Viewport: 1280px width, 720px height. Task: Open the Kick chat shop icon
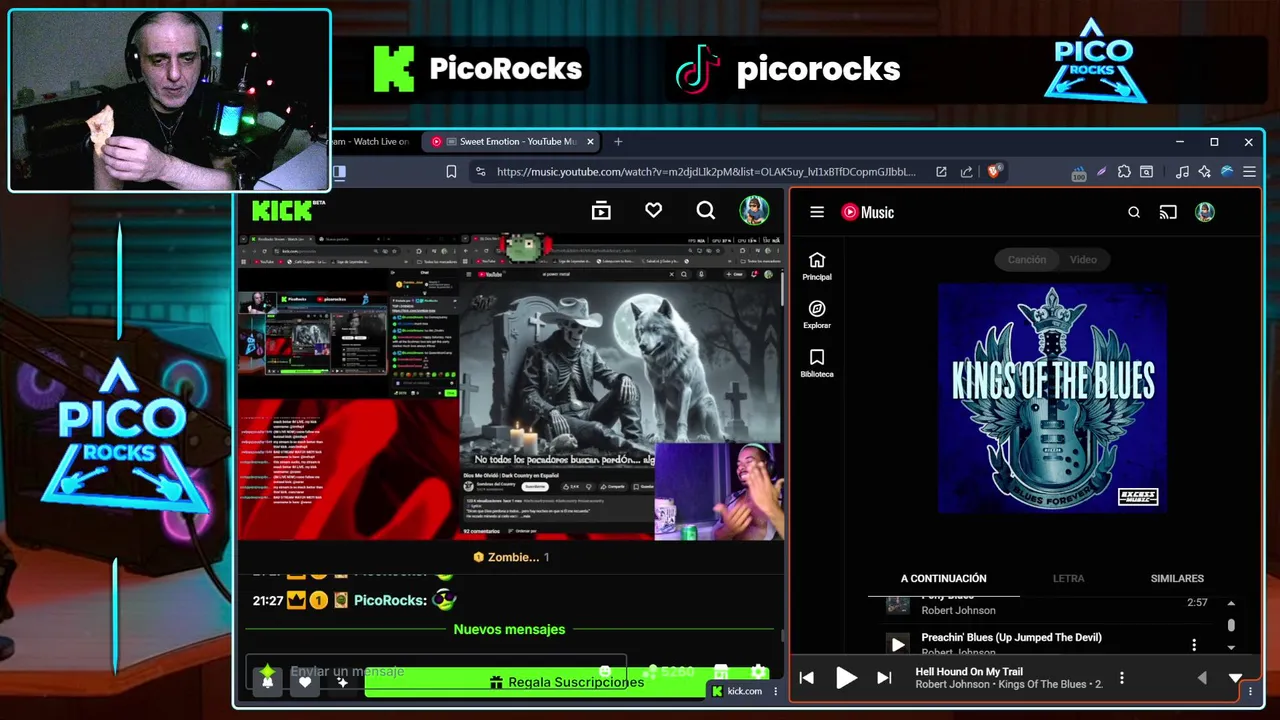coord(722,672)
